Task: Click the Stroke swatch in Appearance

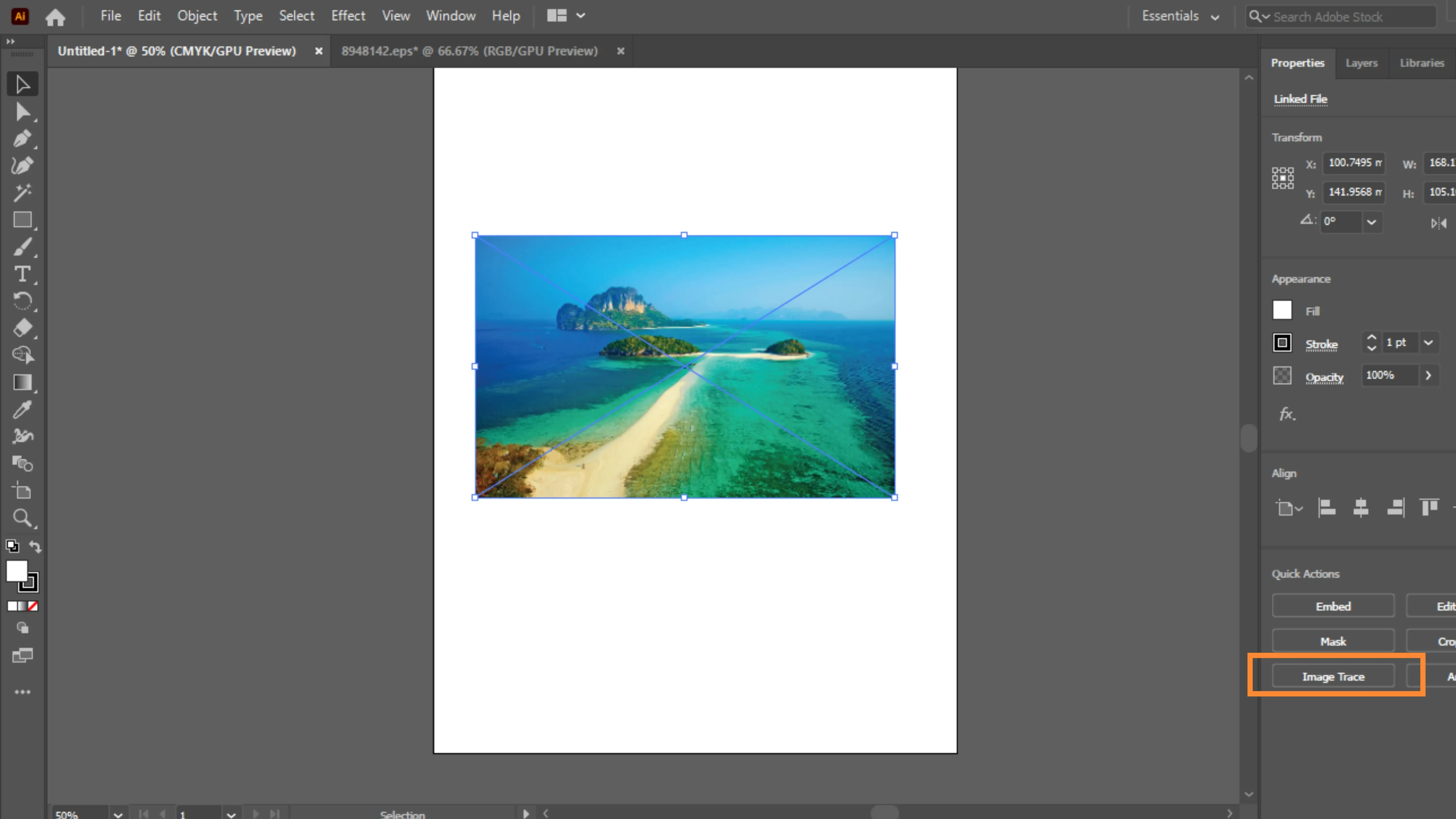Action: (1282, 342)
